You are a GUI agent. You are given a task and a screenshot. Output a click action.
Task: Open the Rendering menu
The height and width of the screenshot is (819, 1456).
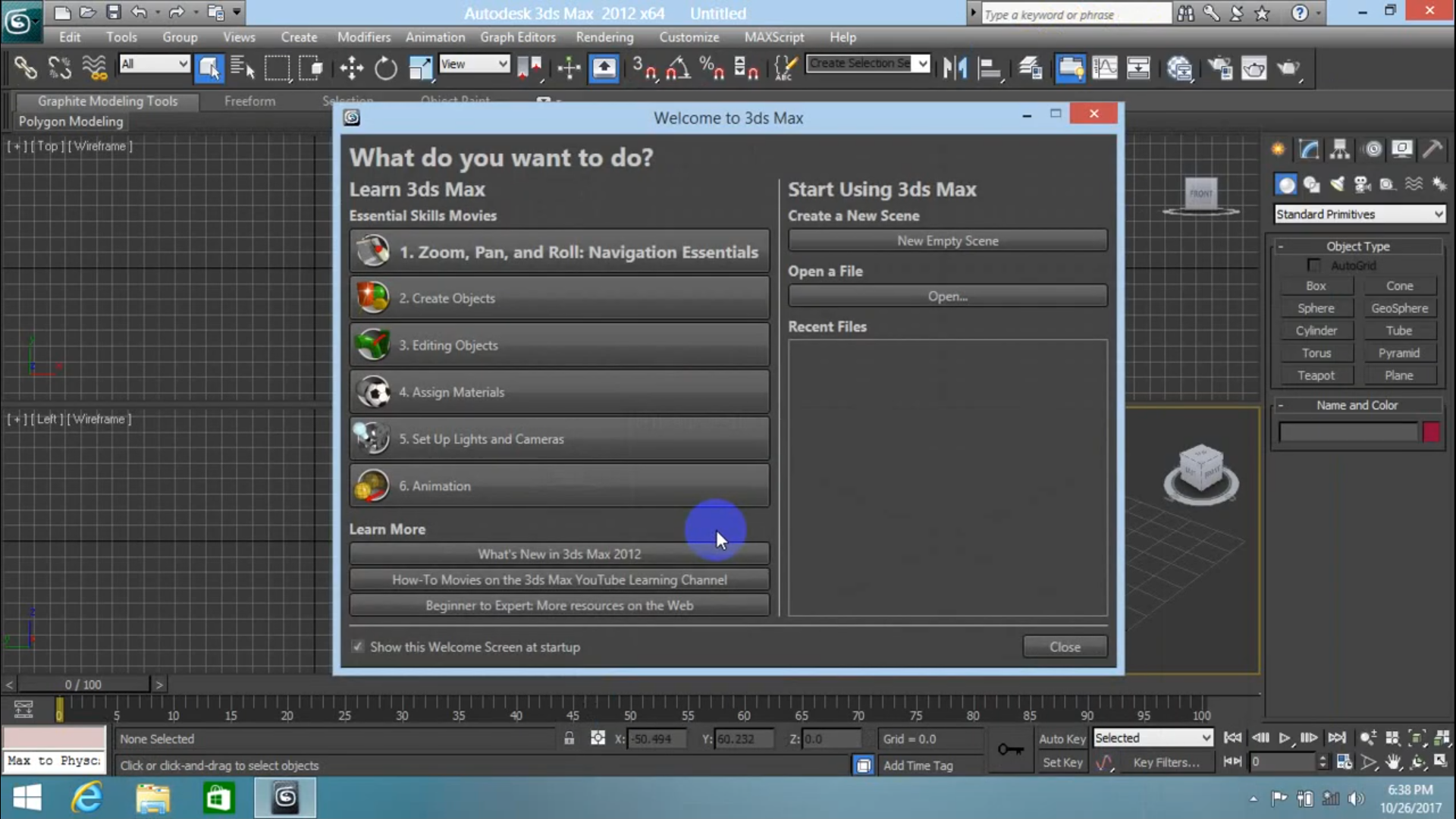click(604, 37)
